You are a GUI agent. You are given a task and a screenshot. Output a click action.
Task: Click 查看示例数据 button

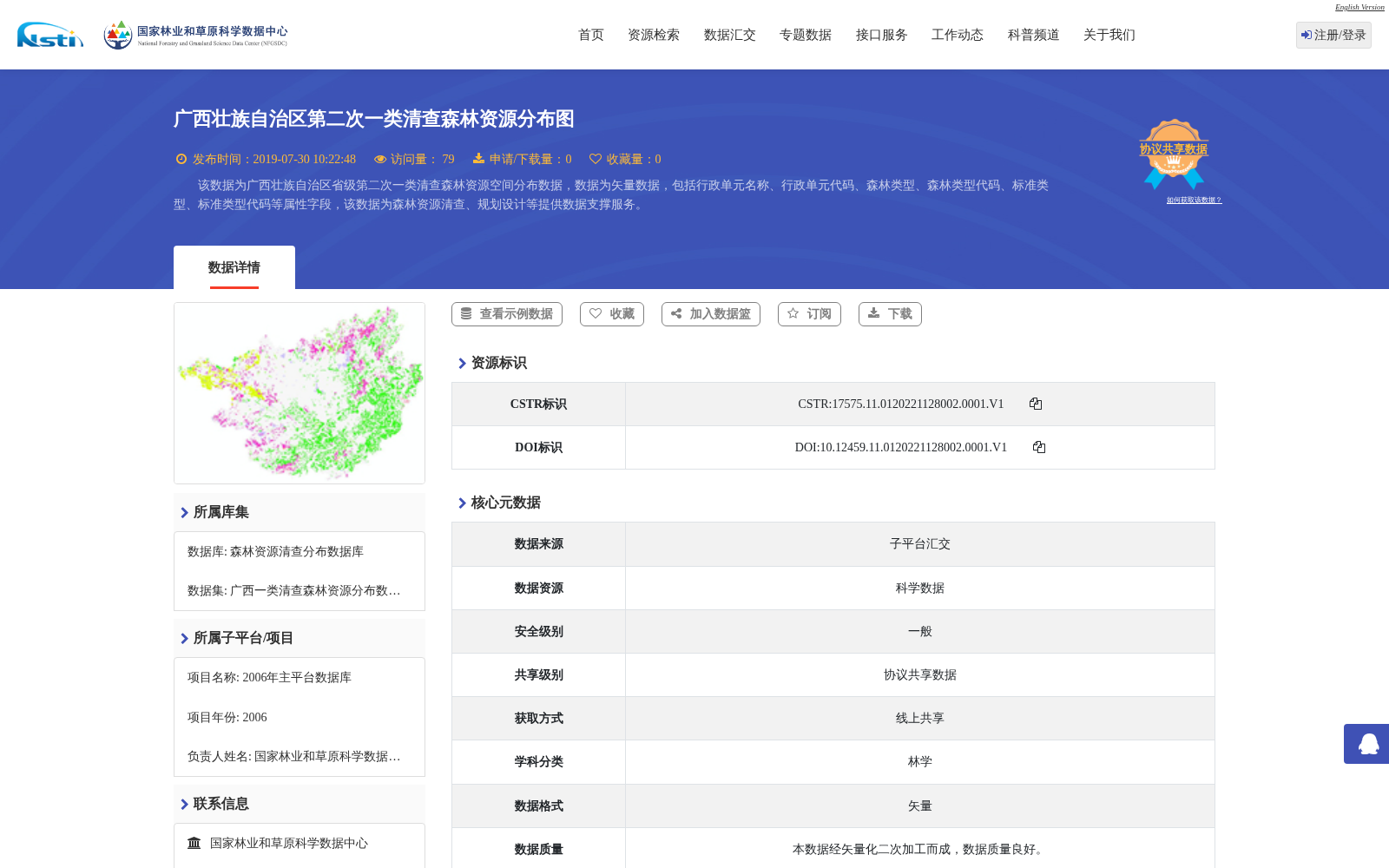[x=507, y=314]
